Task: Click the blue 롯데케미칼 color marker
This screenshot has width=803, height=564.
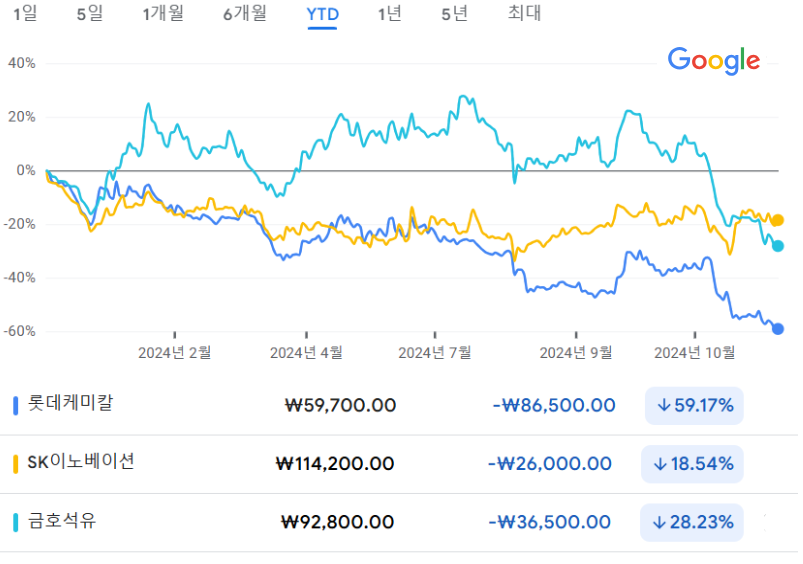Action: pos(15,406)
